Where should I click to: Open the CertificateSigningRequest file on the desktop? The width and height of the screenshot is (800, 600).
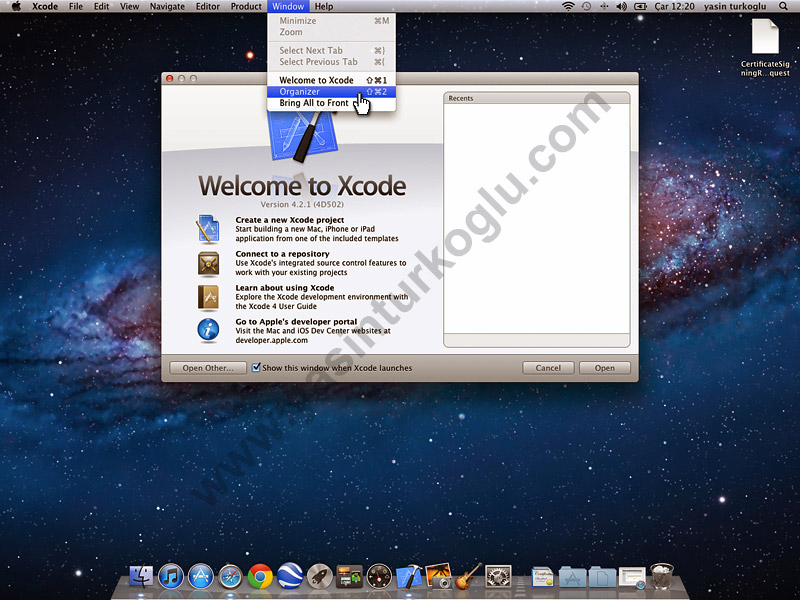[x=765, y=47]
